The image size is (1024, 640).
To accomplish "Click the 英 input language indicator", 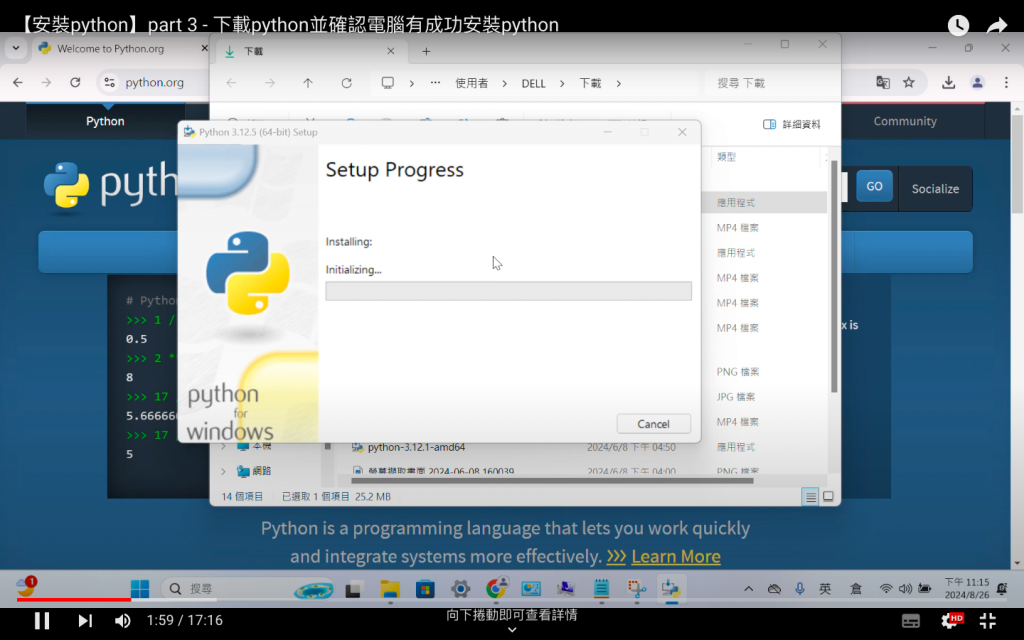I will pyautogui.click(x=825, y=588).
